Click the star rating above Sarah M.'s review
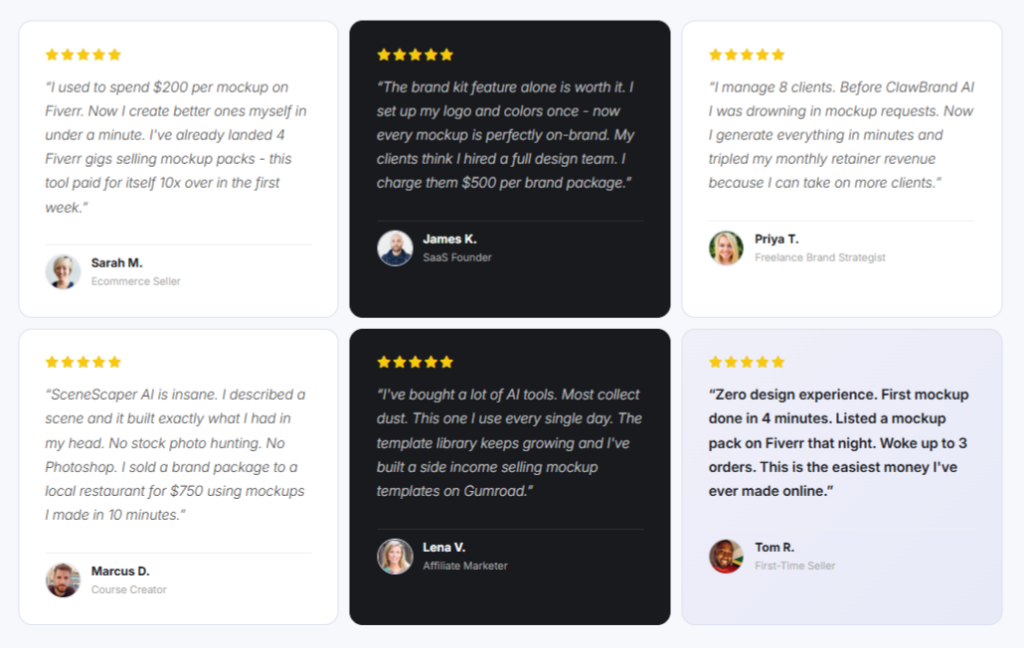 tap(83, 54)
